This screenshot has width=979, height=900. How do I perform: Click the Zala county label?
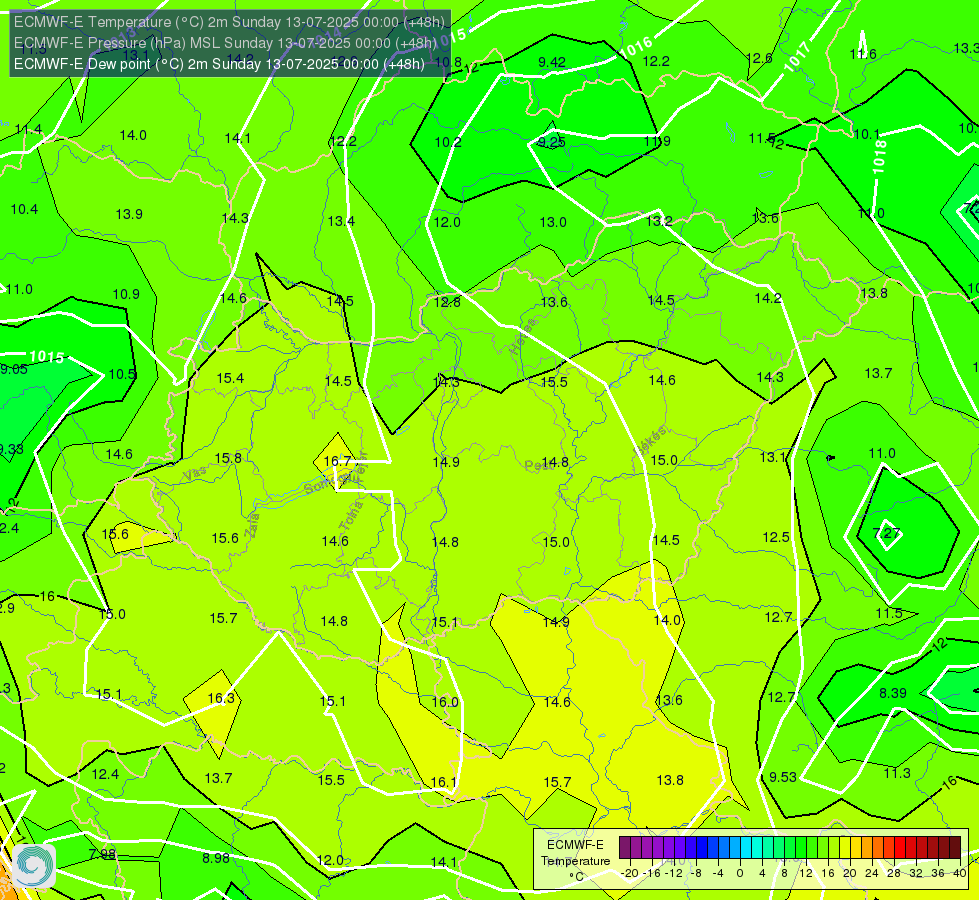pos(252,526)
